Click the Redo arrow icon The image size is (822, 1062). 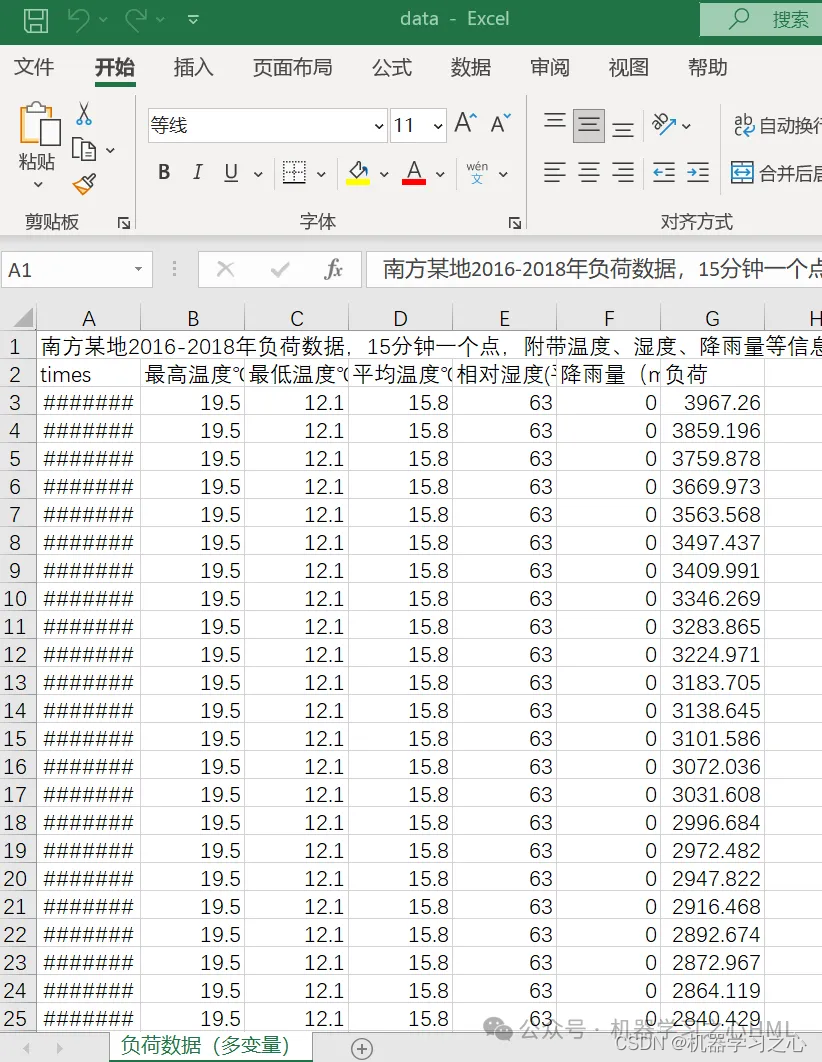tap(136, 20)
